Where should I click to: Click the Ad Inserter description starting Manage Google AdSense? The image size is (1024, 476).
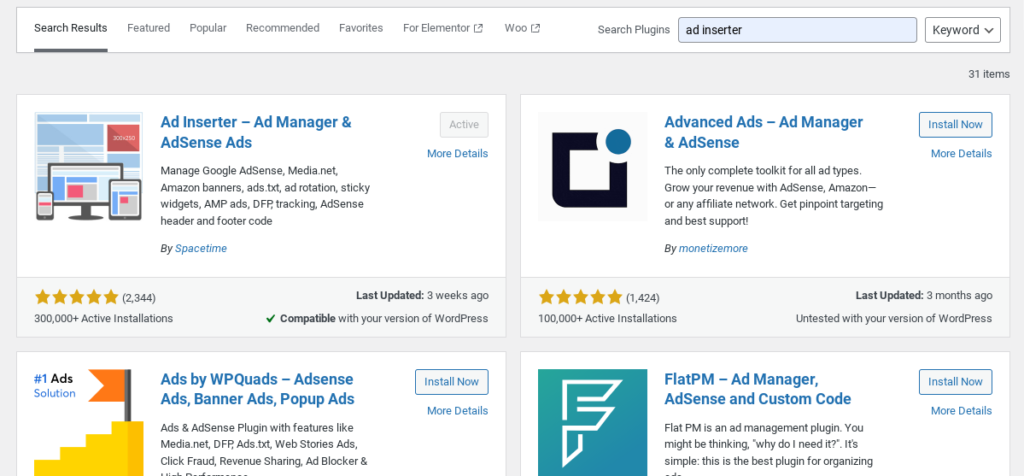point(265,196)
